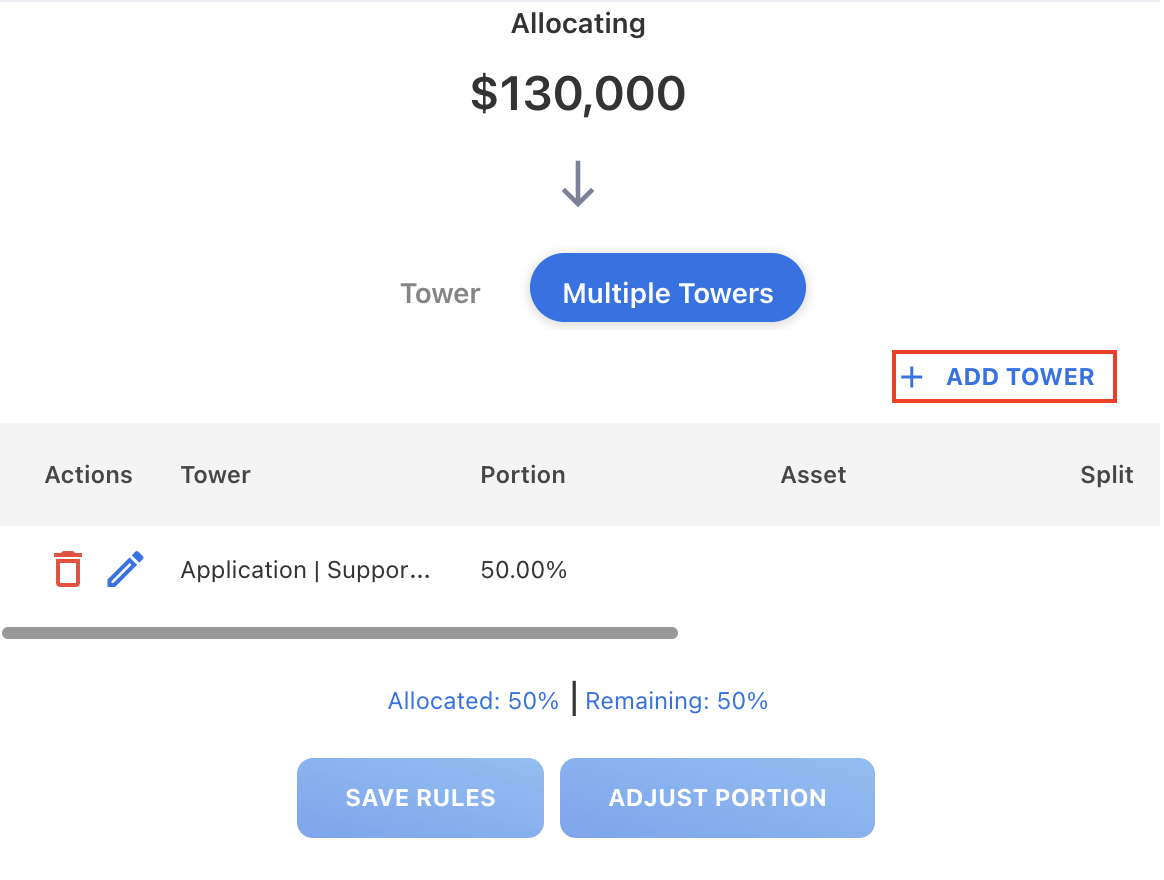The width and height of the screenshot is (1164, 880).
Task: Select the Application | Suppor... tower cell
Action: pos(305,570)
